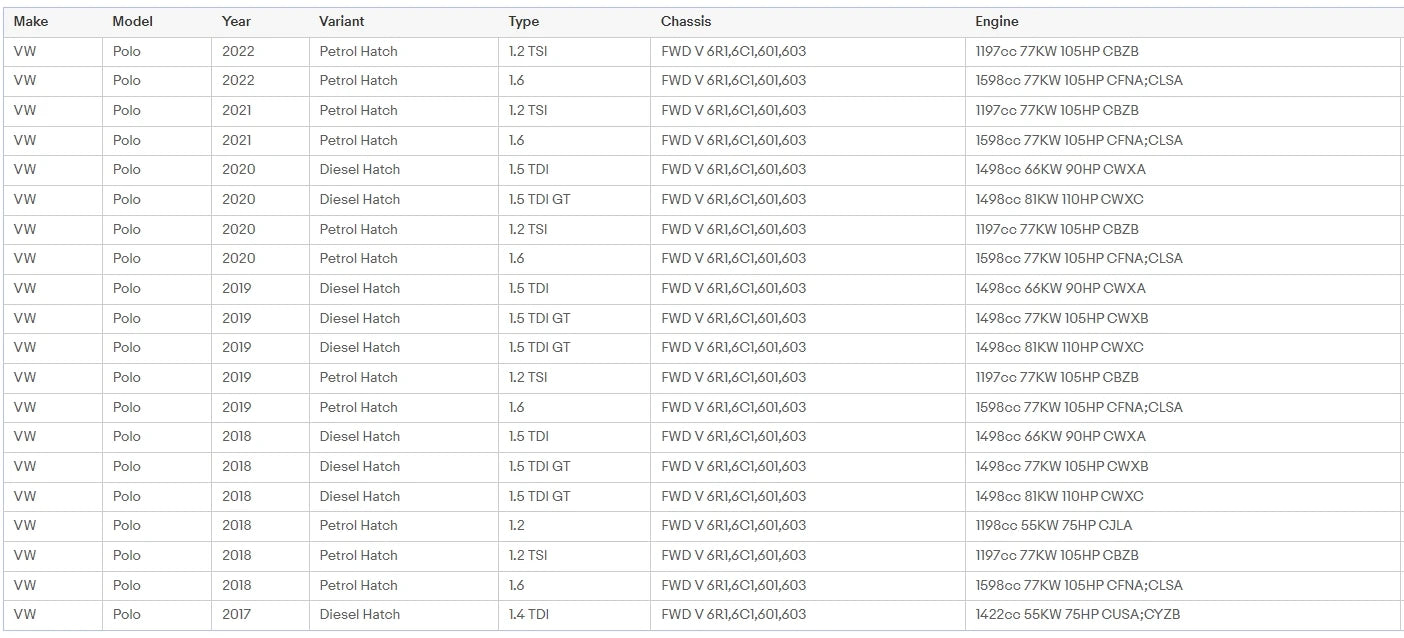Click the 'Type' column header

coord(524,21)
